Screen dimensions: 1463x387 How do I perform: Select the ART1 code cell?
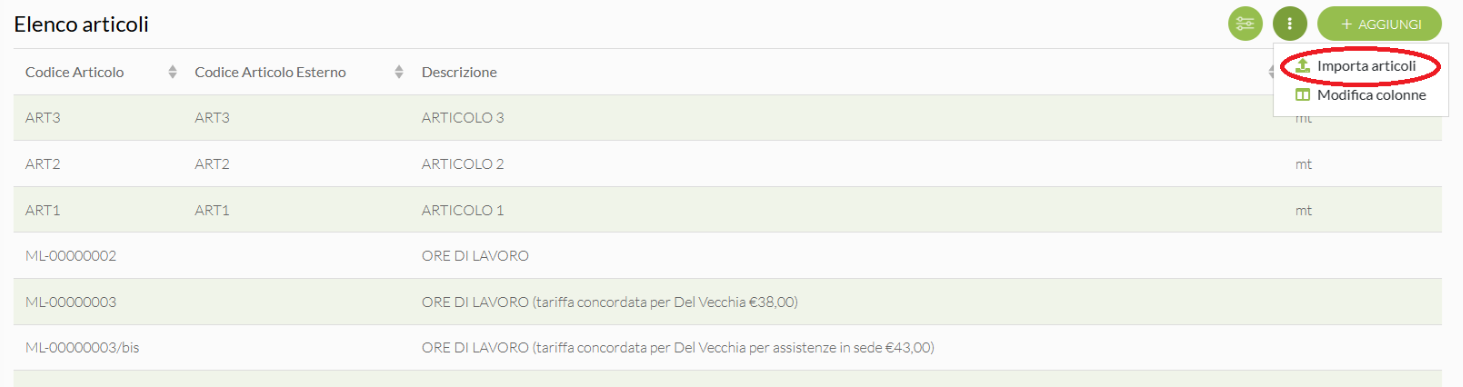43,210
